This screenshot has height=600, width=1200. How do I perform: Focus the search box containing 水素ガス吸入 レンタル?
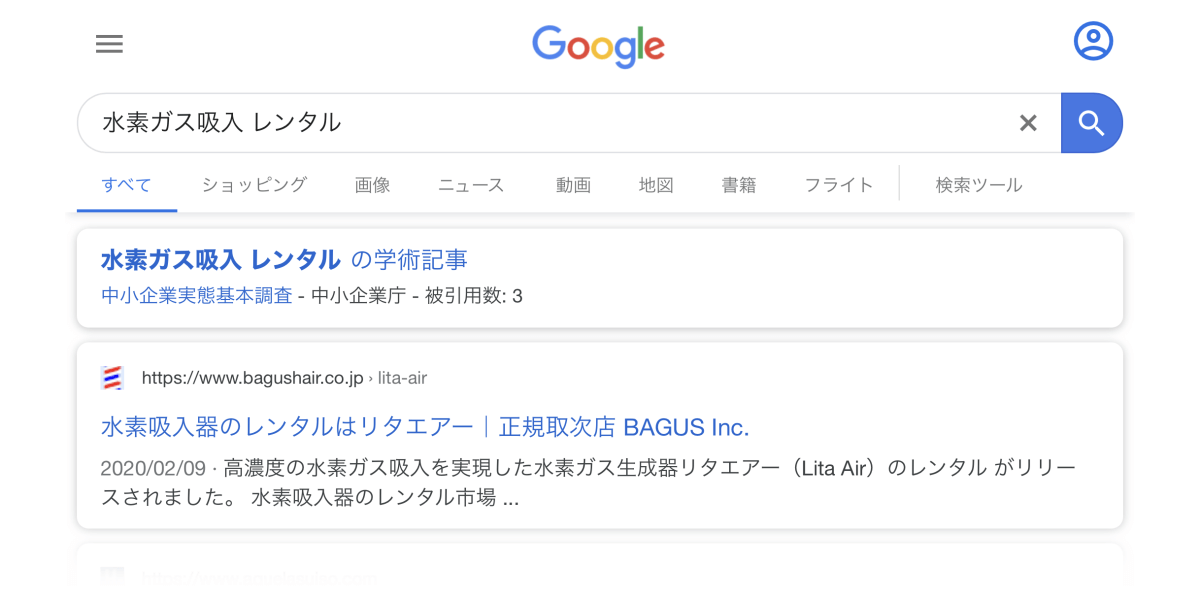(x=569, y=123)
